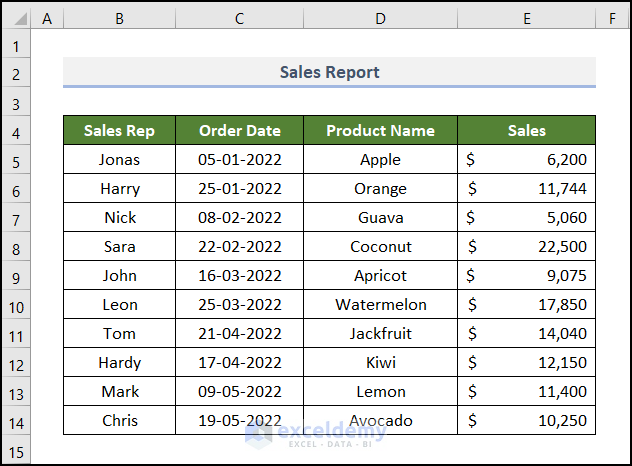Select Chris's sales value 10,250
This screenshot has width=632, height=466.
pos(526,421)
